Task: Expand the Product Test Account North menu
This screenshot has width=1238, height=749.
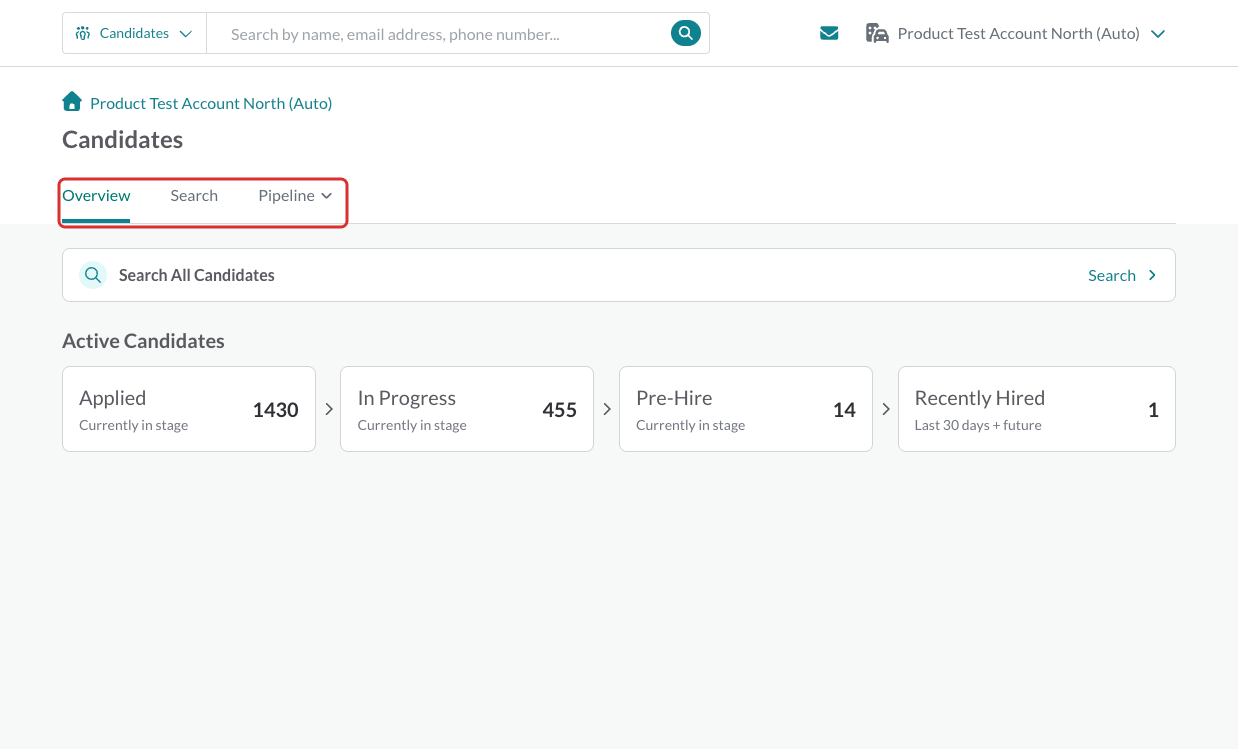Action: pos(1016,34)
